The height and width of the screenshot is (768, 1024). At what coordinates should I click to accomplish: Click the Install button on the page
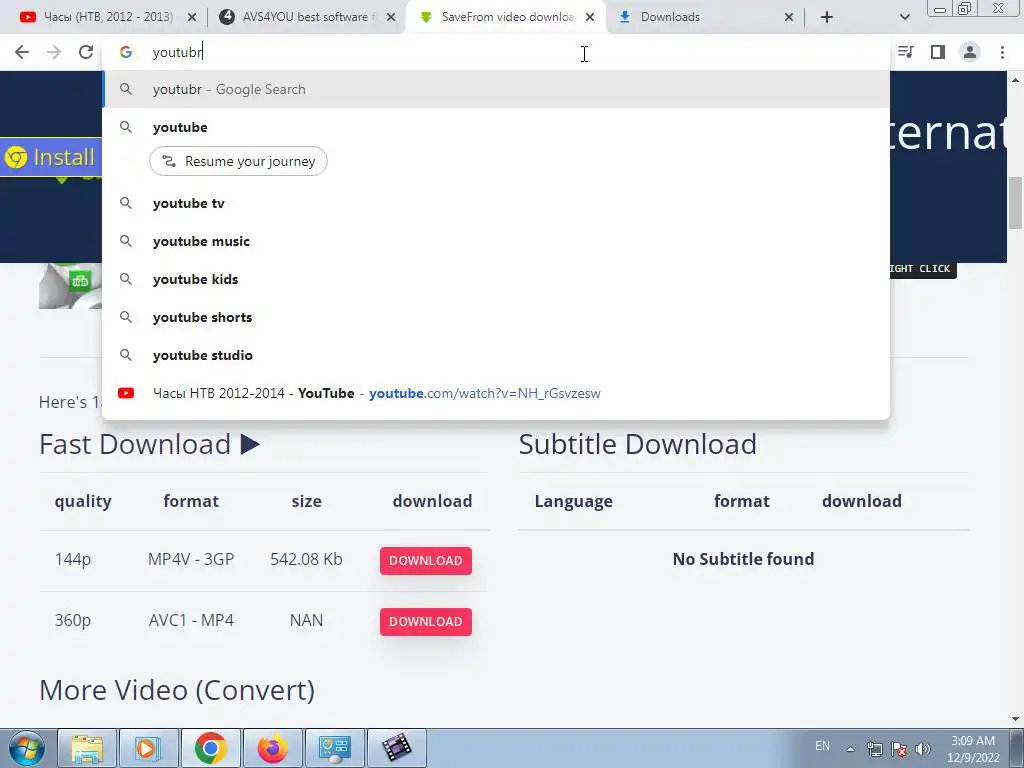click(x=51, y=157)
